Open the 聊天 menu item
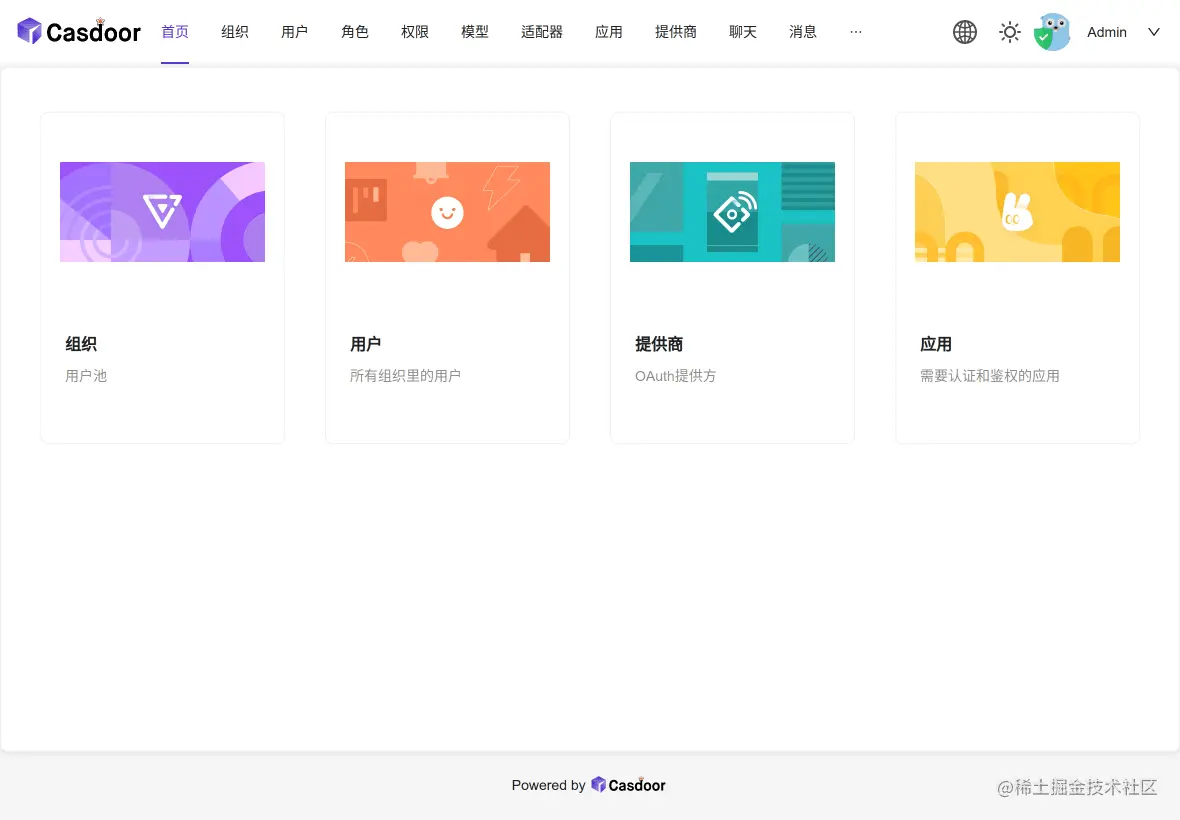Screen dimensions: 1180x820 (x=743, y=32)
